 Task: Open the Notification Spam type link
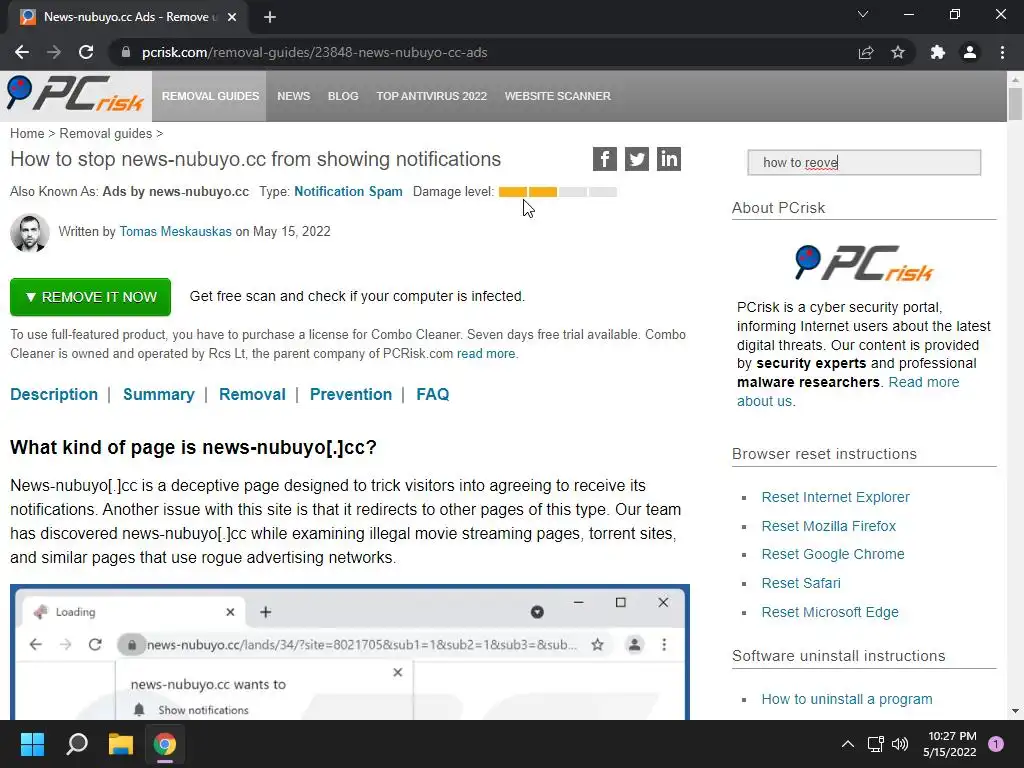pyautogui.click(x=348, y=191)
